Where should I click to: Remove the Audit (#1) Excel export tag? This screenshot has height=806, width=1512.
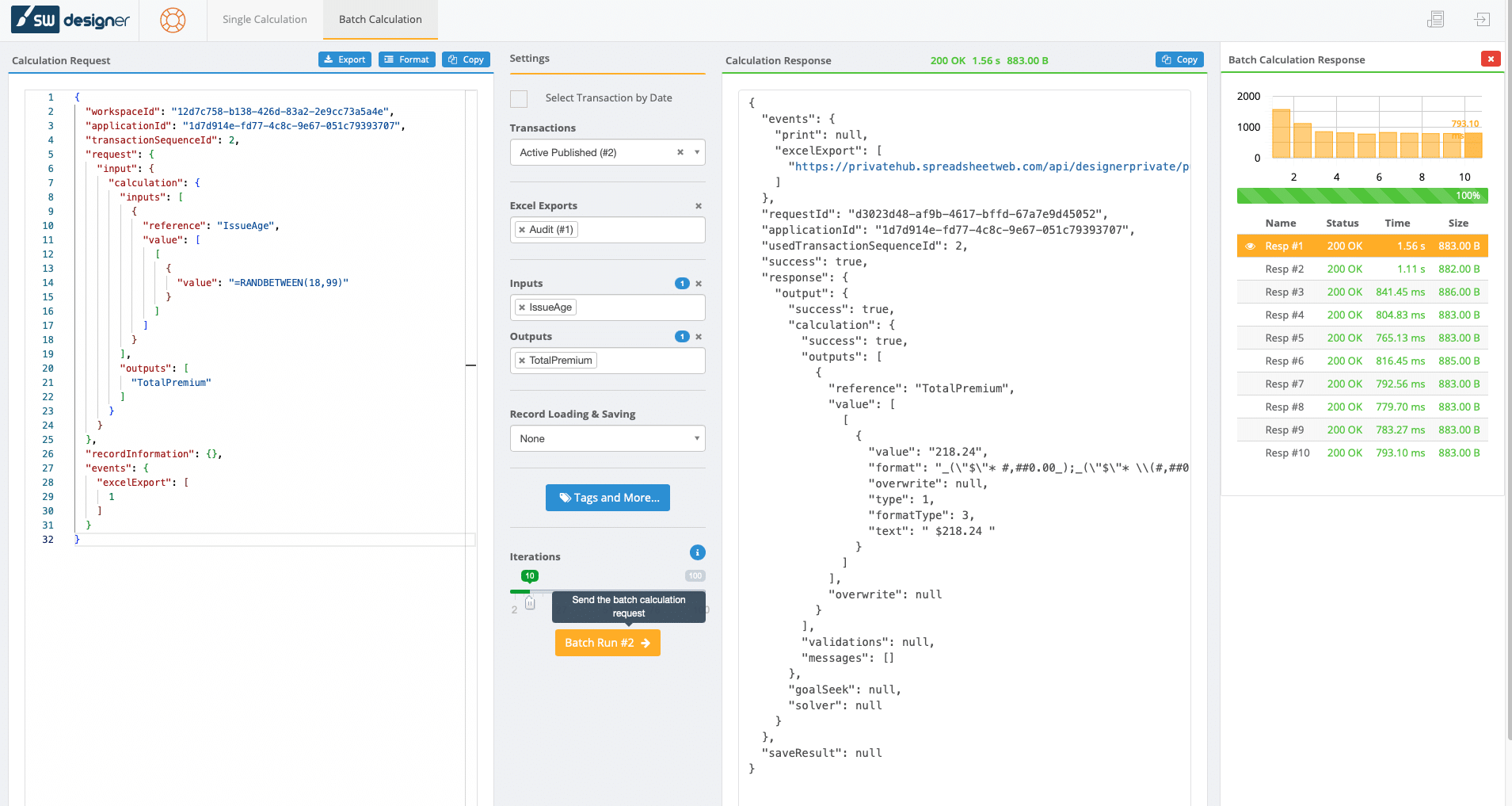click(522, 230)
